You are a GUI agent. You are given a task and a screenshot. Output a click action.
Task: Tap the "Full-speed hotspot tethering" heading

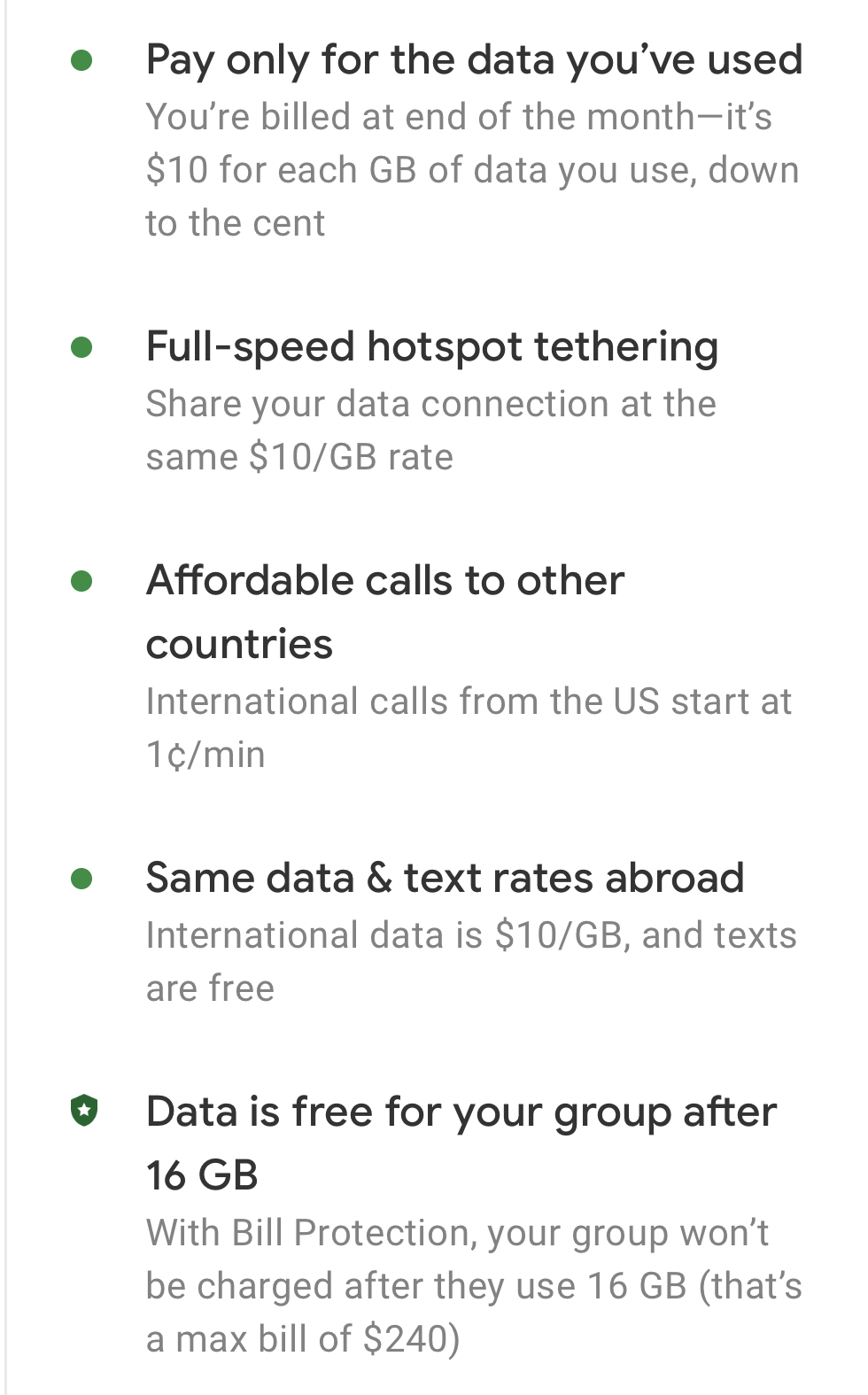click(x=432, y=346)
